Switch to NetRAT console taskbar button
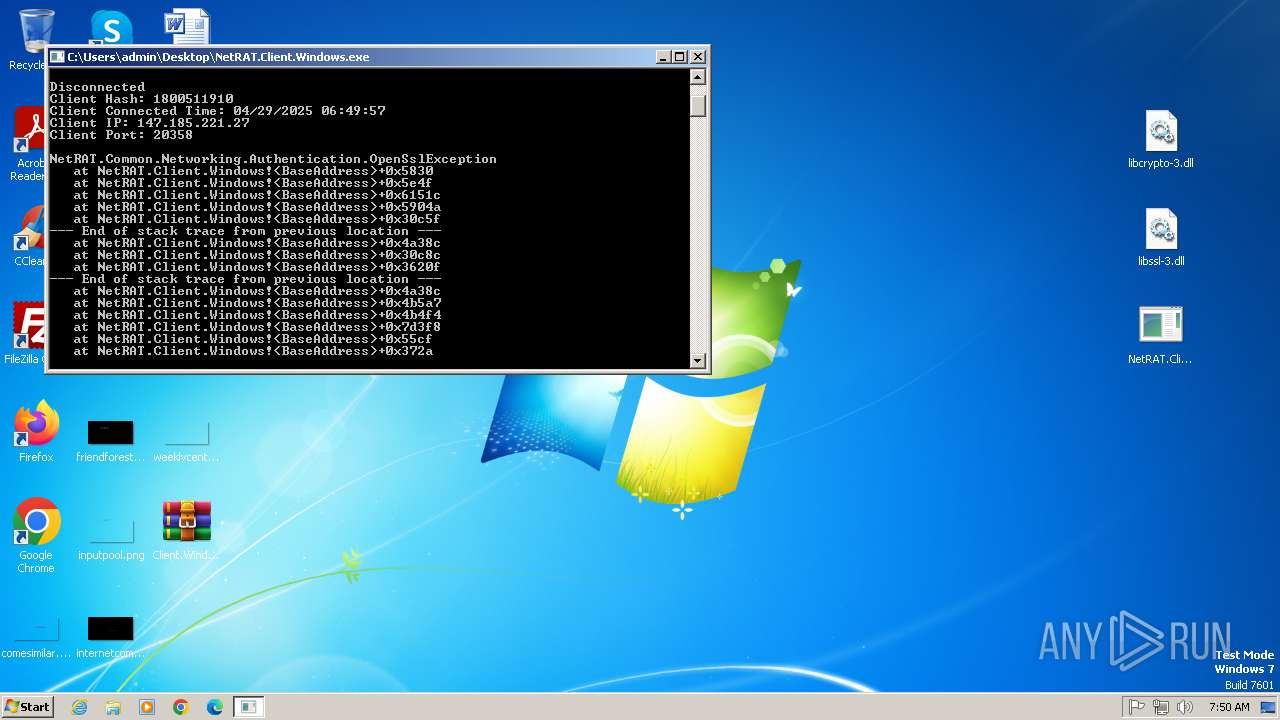The image size is (1280, 720). point(249,707)
